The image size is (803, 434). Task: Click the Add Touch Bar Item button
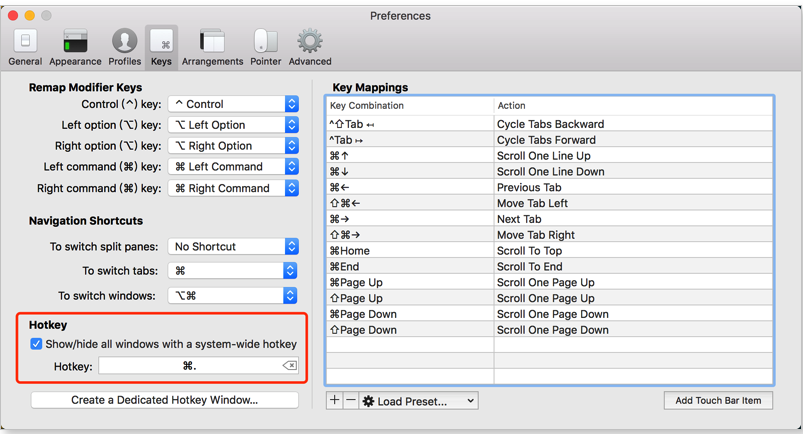tap(718, 401)
